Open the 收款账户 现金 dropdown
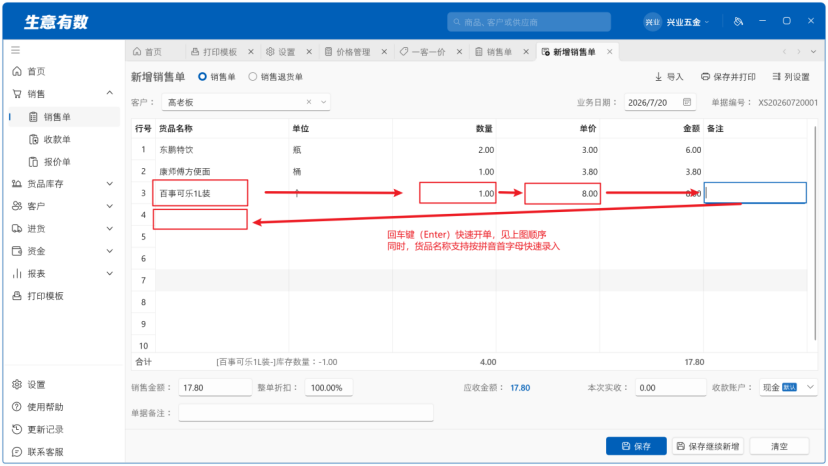The image size is (828, 466). [788, 388]
